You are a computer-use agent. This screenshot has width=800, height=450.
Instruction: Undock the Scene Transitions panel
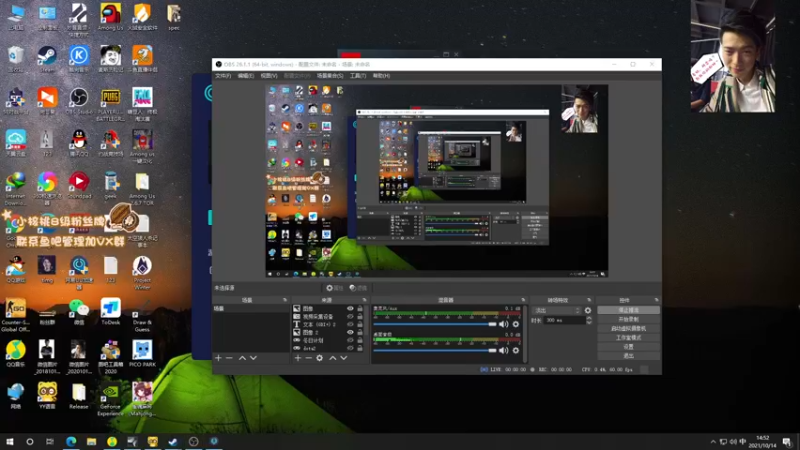(x=589, y=300)
